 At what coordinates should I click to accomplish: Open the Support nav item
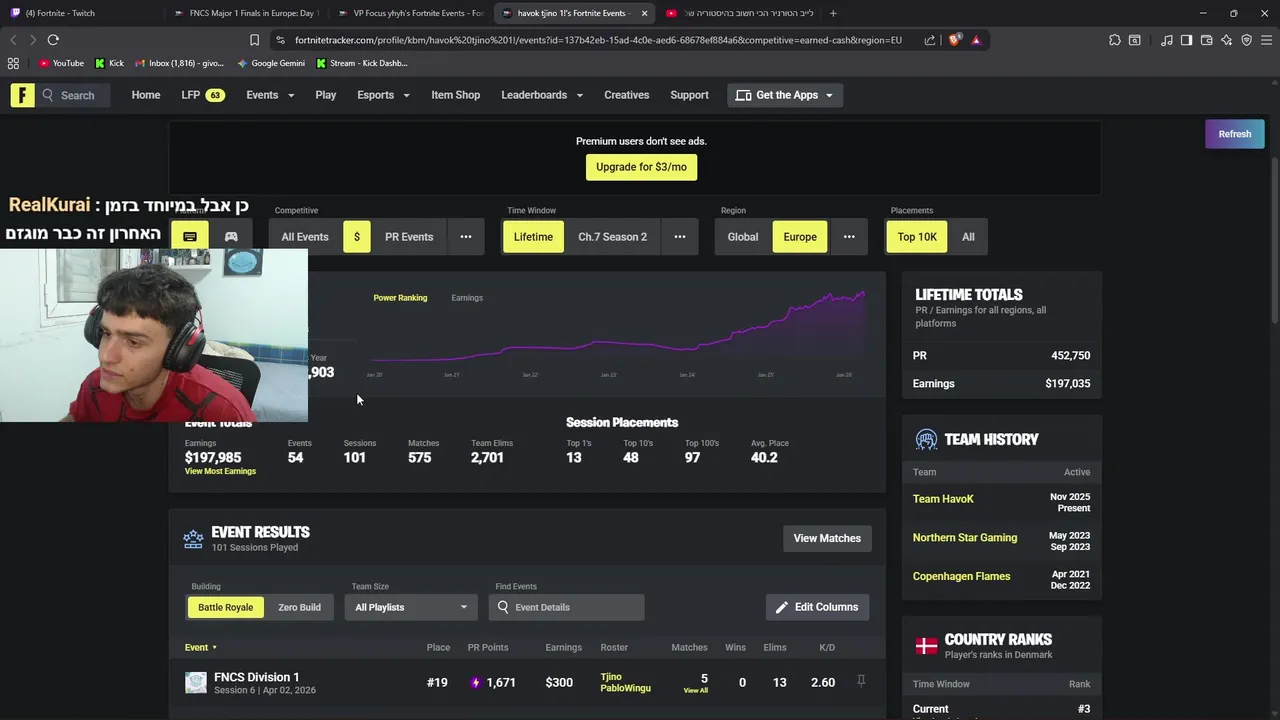tap(689, 95)
